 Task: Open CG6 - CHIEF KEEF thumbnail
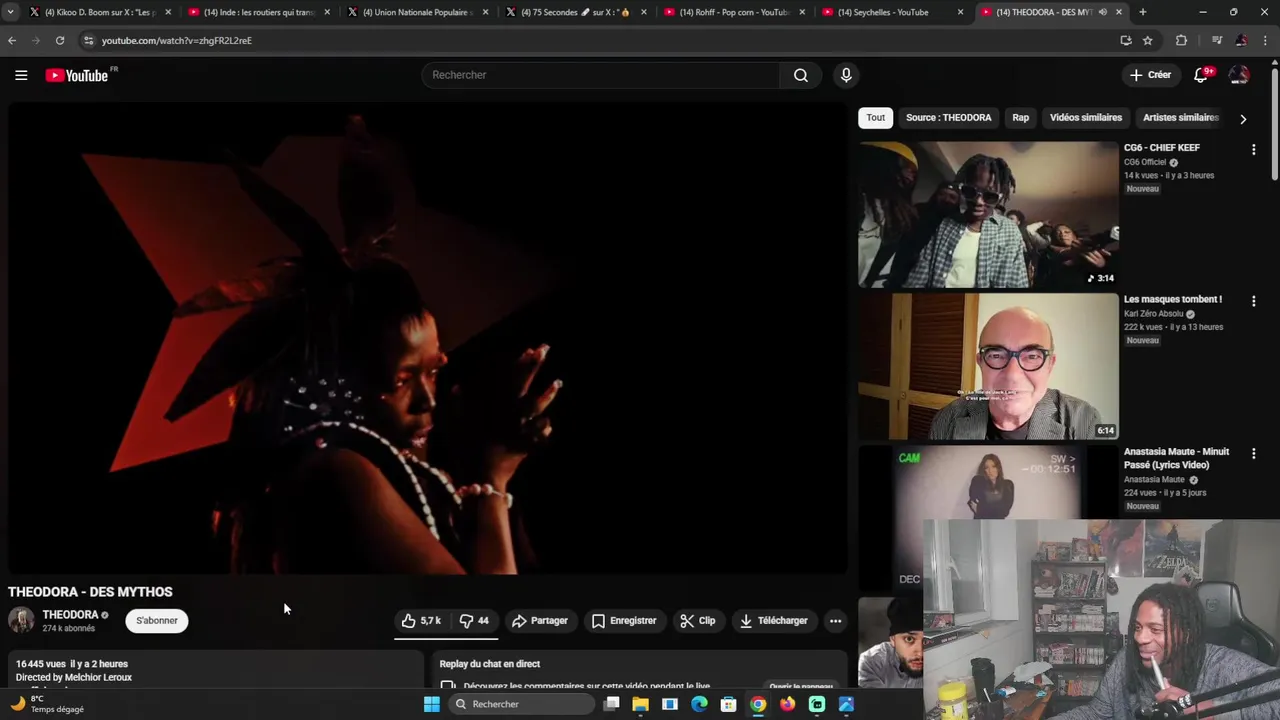(x=988, y=214)
